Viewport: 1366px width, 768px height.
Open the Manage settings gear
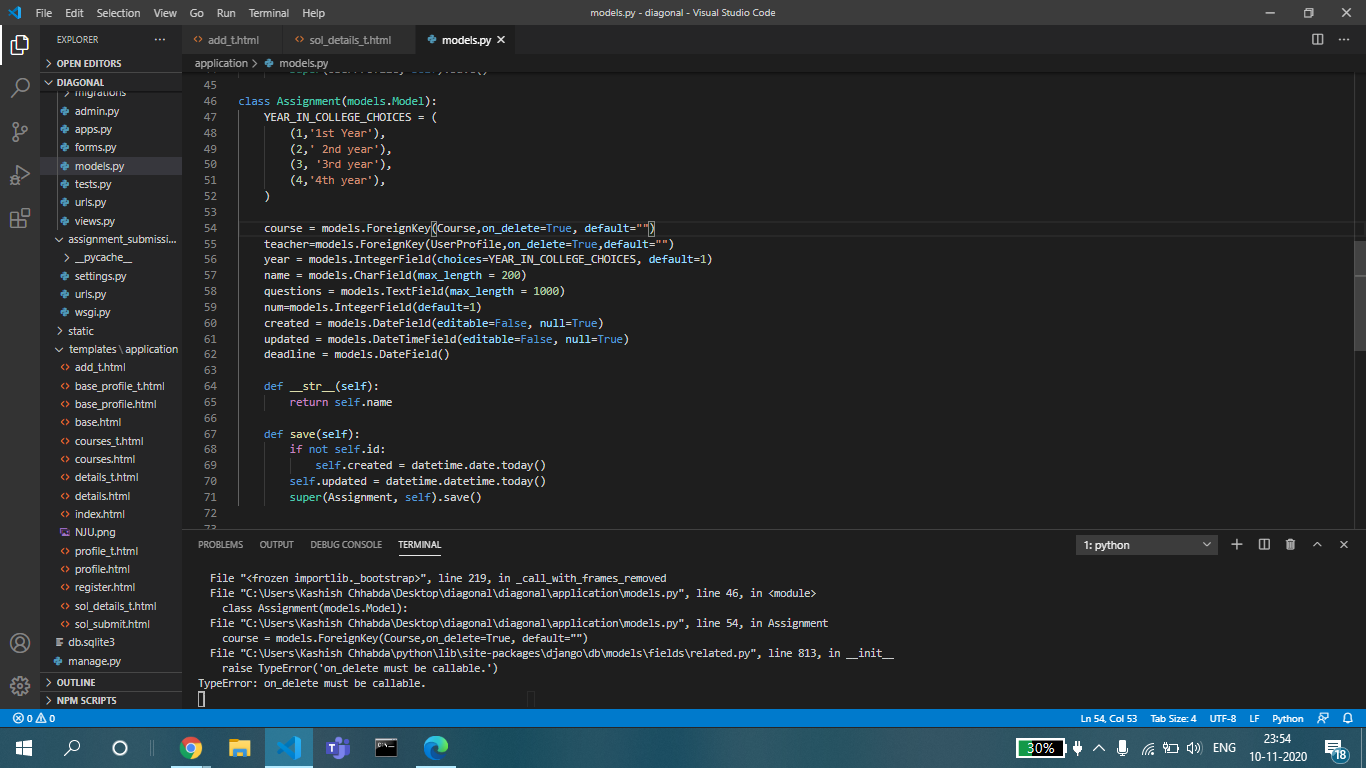click(x=20, y=684)
